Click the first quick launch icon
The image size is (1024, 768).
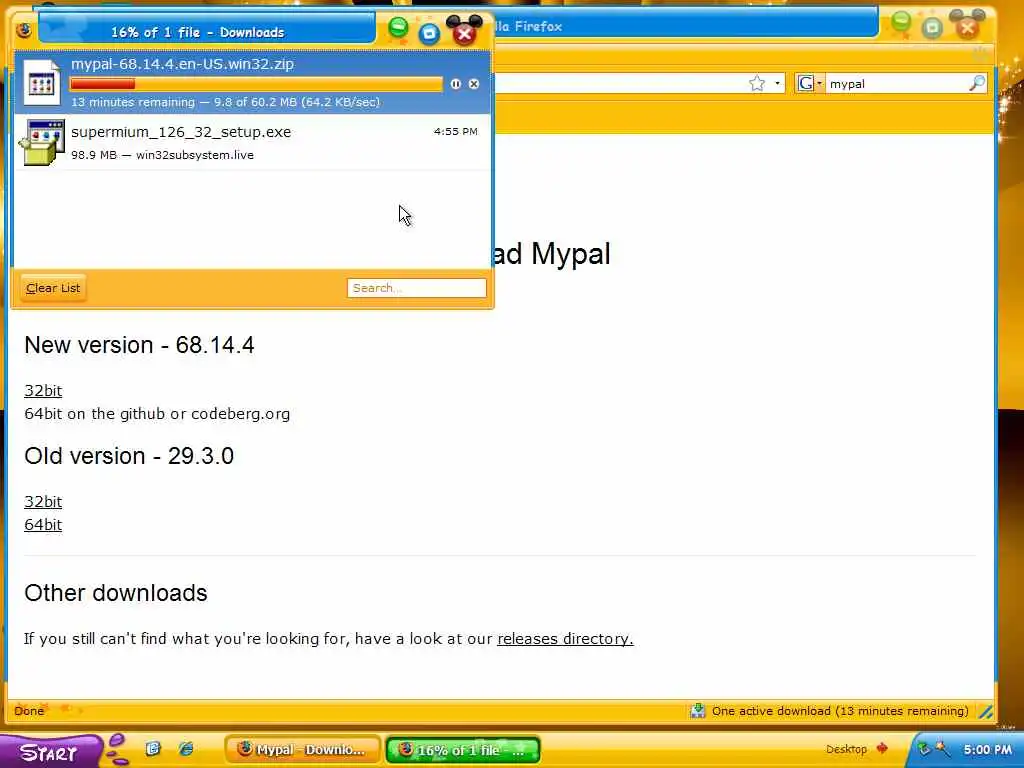pos(153,749)
